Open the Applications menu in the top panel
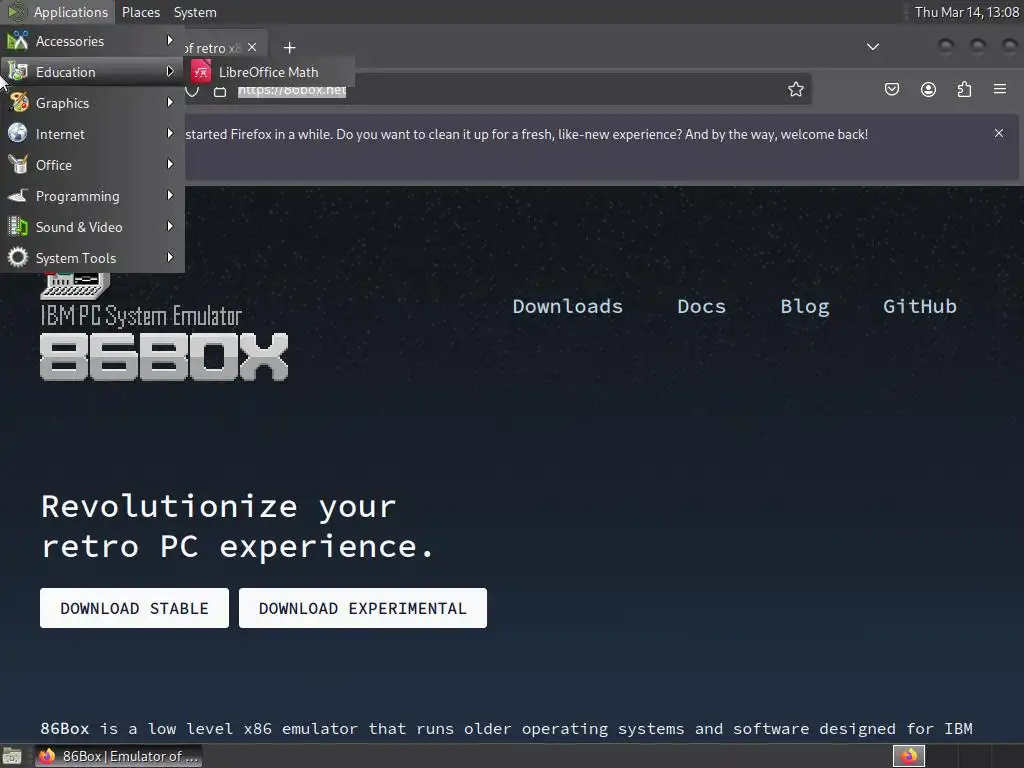Image resolution: width=1024 pixels, height=768 pixels. click(59, 12)
